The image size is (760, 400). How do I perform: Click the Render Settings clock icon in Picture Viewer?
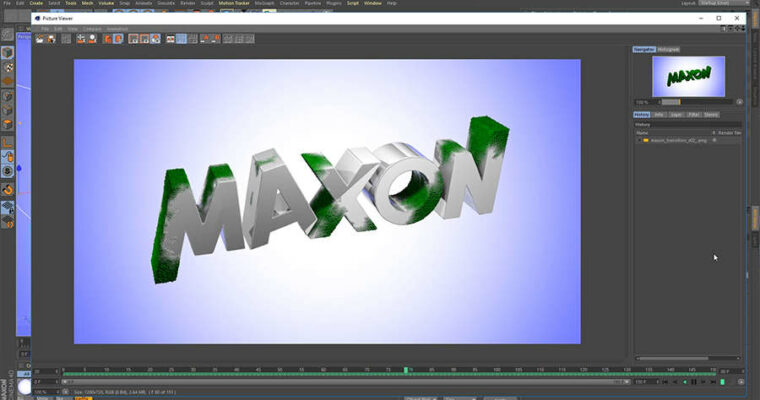coord(92,39)
